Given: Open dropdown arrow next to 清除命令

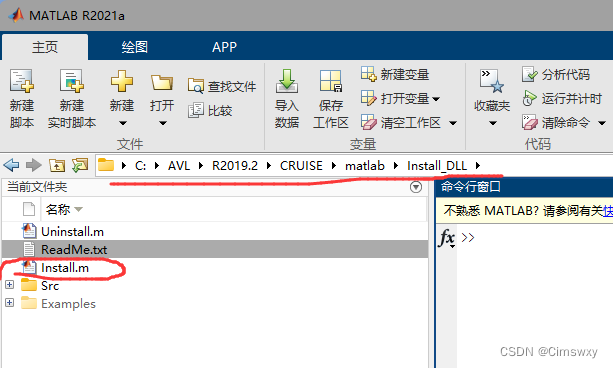Looking at the screenshot, I should tap(602, 123).
